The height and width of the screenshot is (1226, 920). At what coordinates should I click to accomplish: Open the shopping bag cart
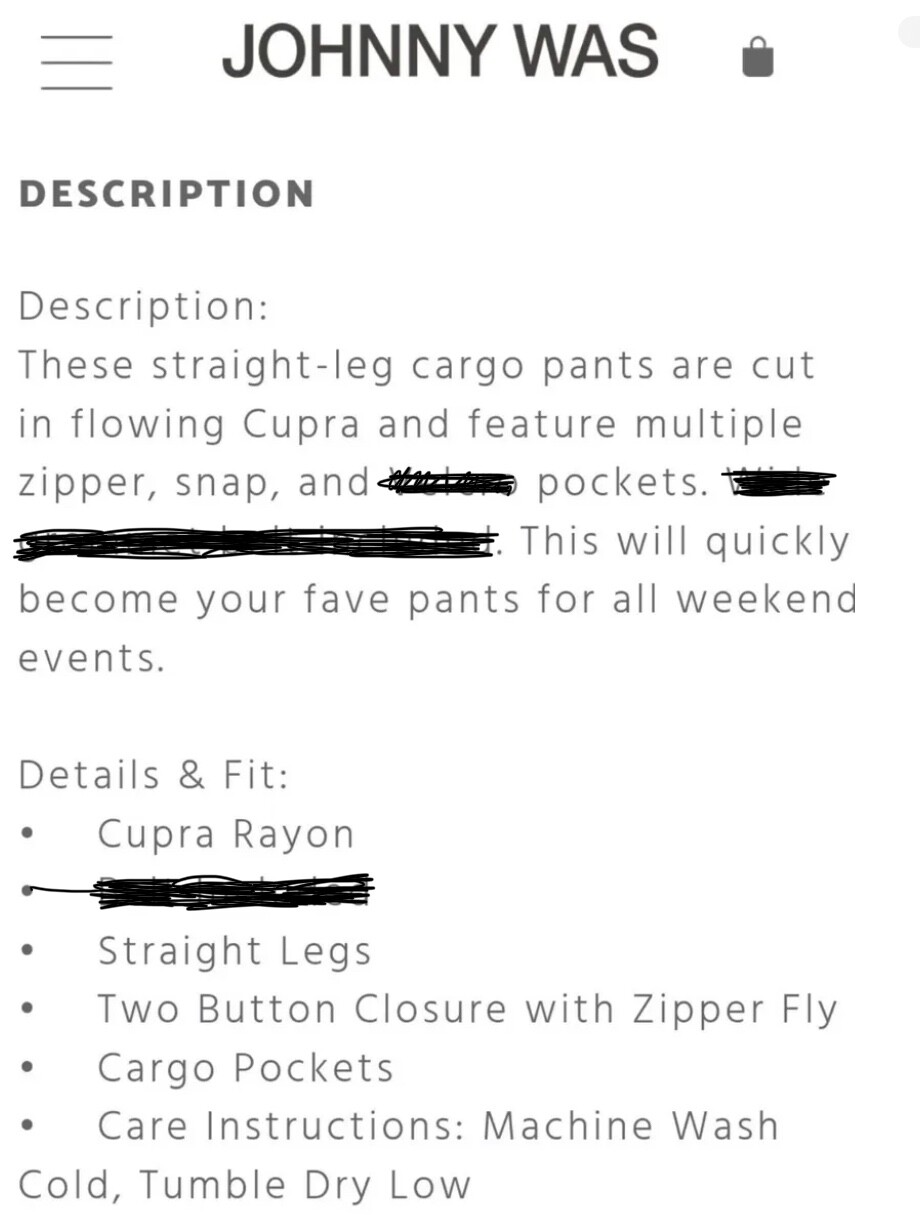click(x=758, y=57)
